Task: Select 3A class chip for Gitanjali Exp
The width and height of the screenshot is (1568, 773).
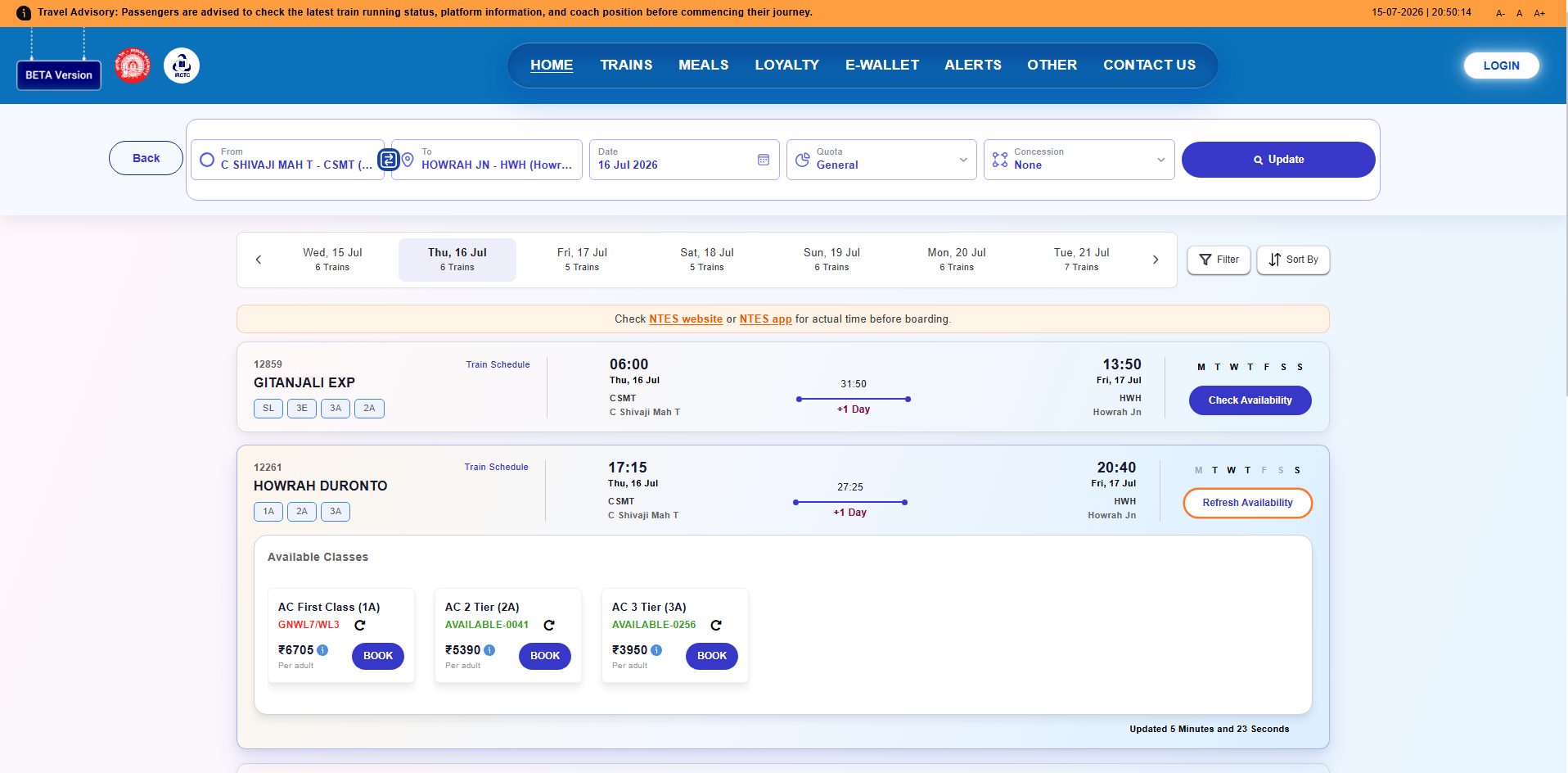Action: coord(336,409)
